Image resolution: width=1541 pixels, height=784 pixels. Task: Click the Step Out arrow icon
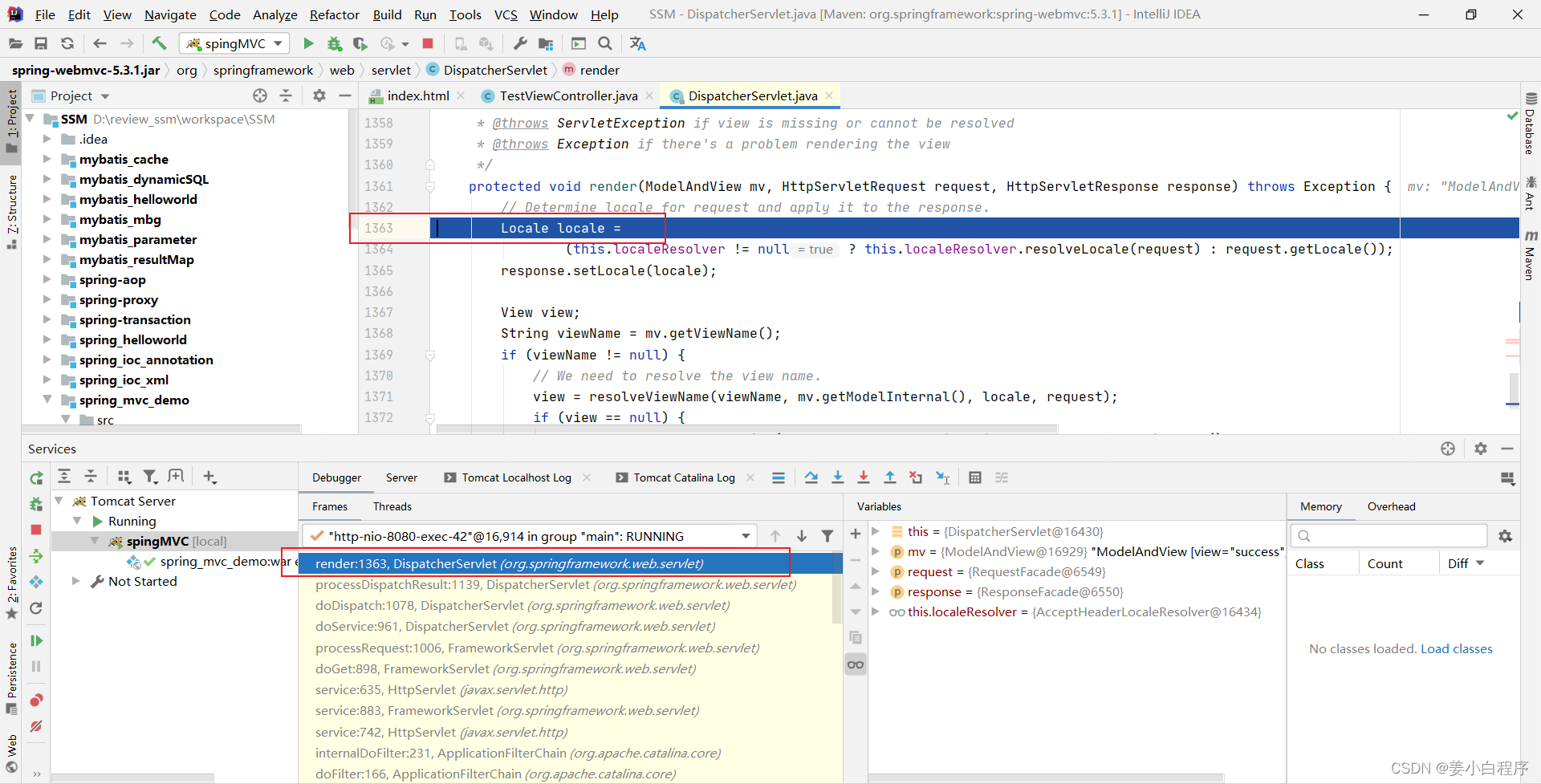pyautogui.click(x=889, y=477)
